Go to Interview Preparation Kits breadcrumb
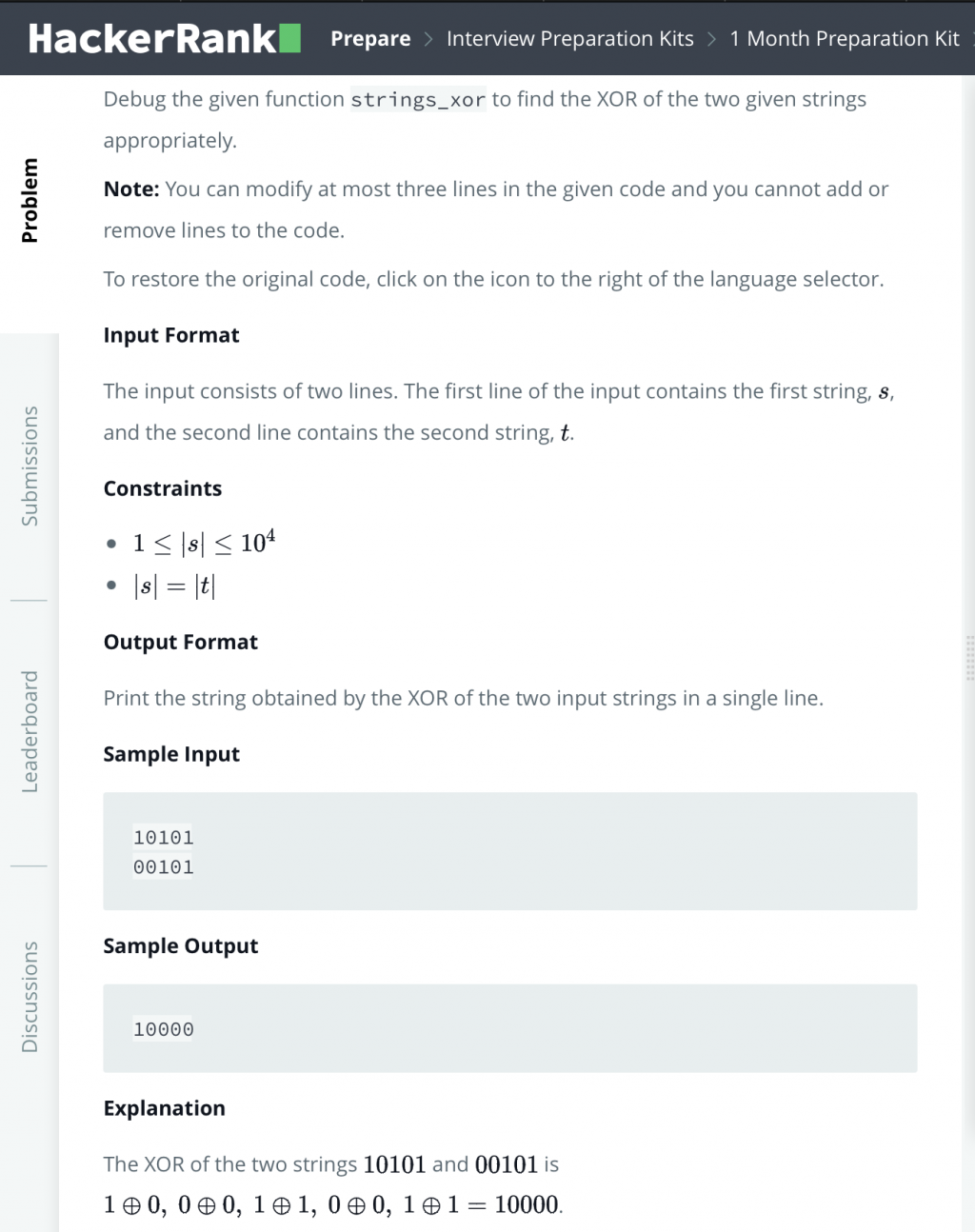The height and width of the screenshot is (1232, 975). click(x=569, y=39)
